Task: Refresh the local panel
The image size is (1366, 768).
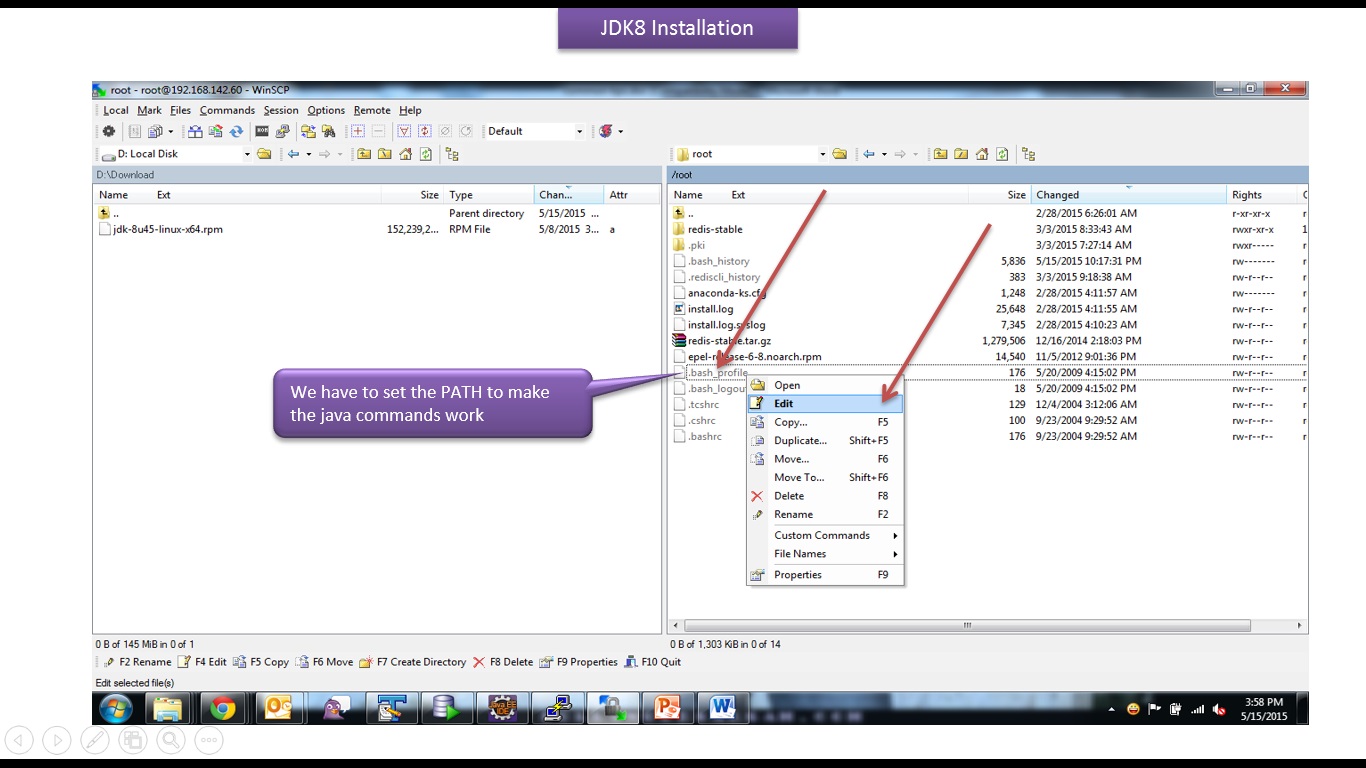Action: tap(425, 154)
